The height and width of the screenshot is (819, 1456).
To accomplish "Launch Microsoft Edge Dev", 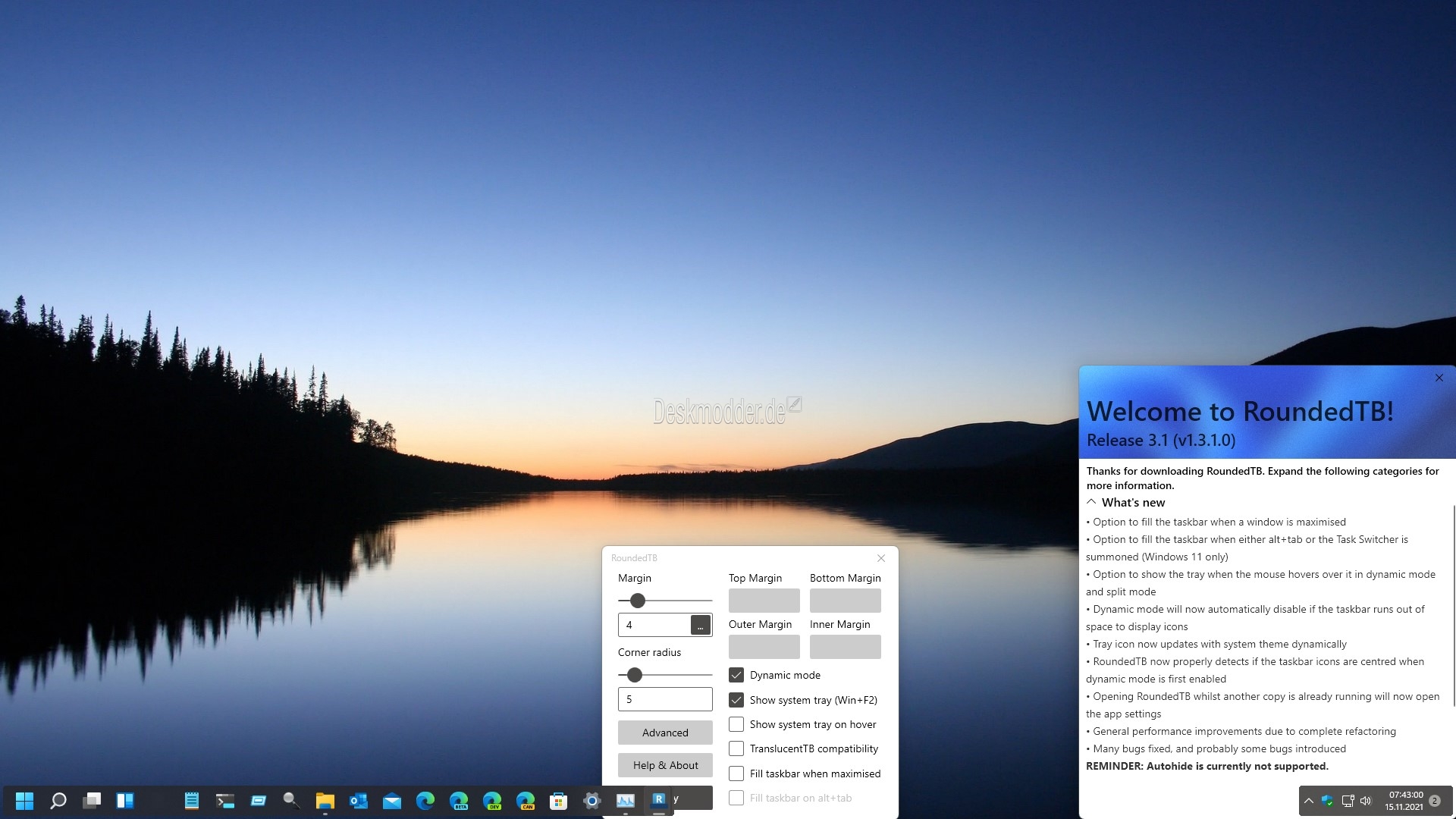I will pyautogui.click(x=492, y=801).
